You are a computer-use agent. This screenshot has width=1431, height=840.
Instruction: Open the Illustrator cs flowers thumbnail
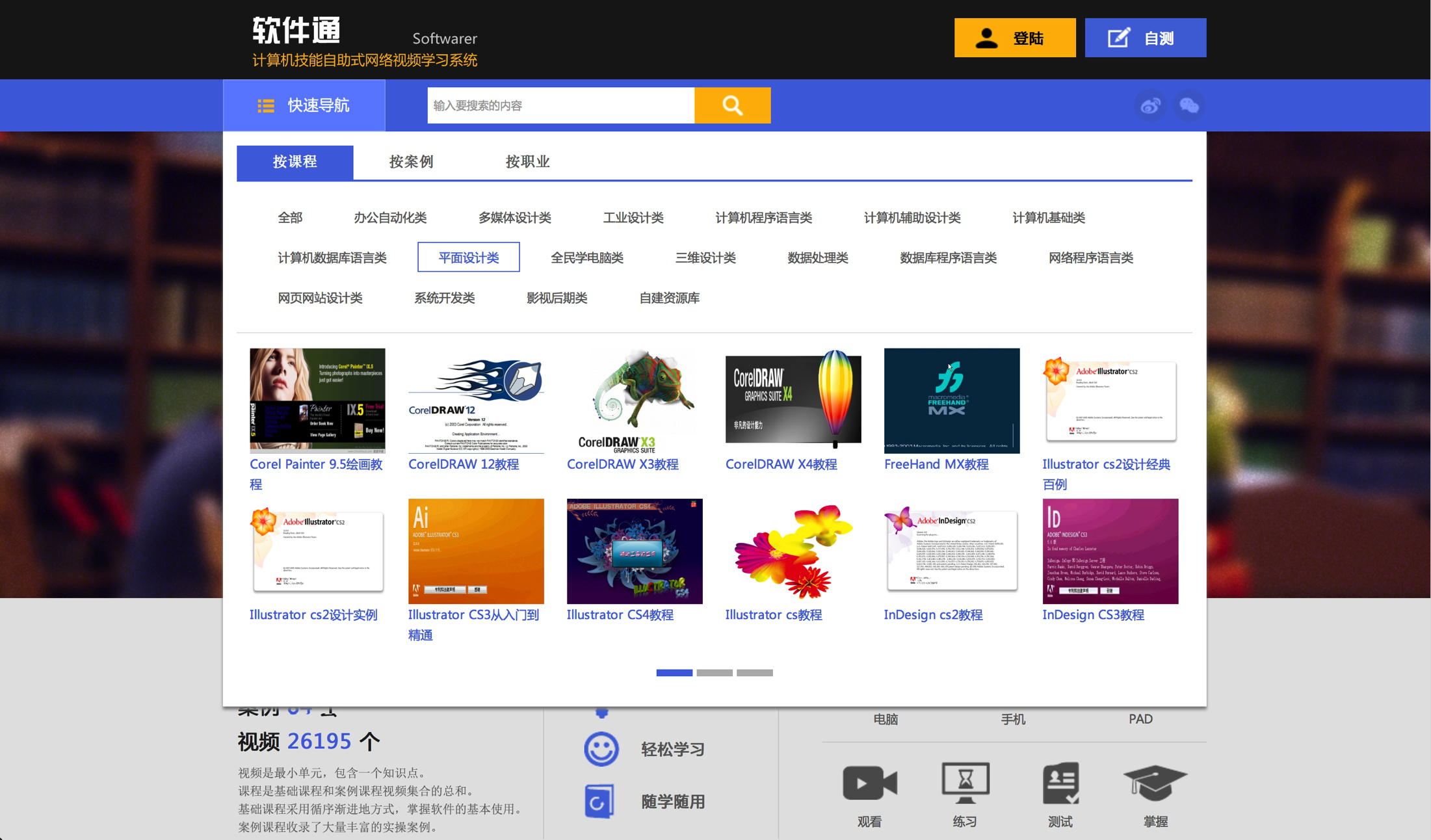[793, 551]
